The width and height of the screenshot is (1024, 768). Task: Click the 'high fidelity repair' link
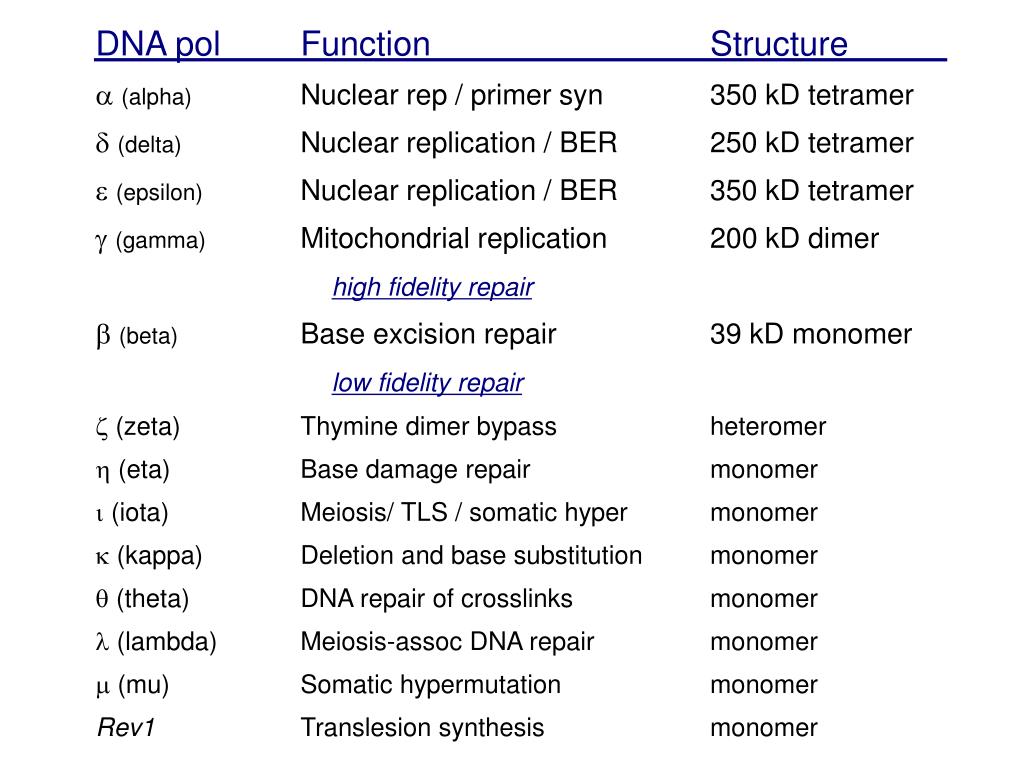pyautogui.click(x=433, y=287)
